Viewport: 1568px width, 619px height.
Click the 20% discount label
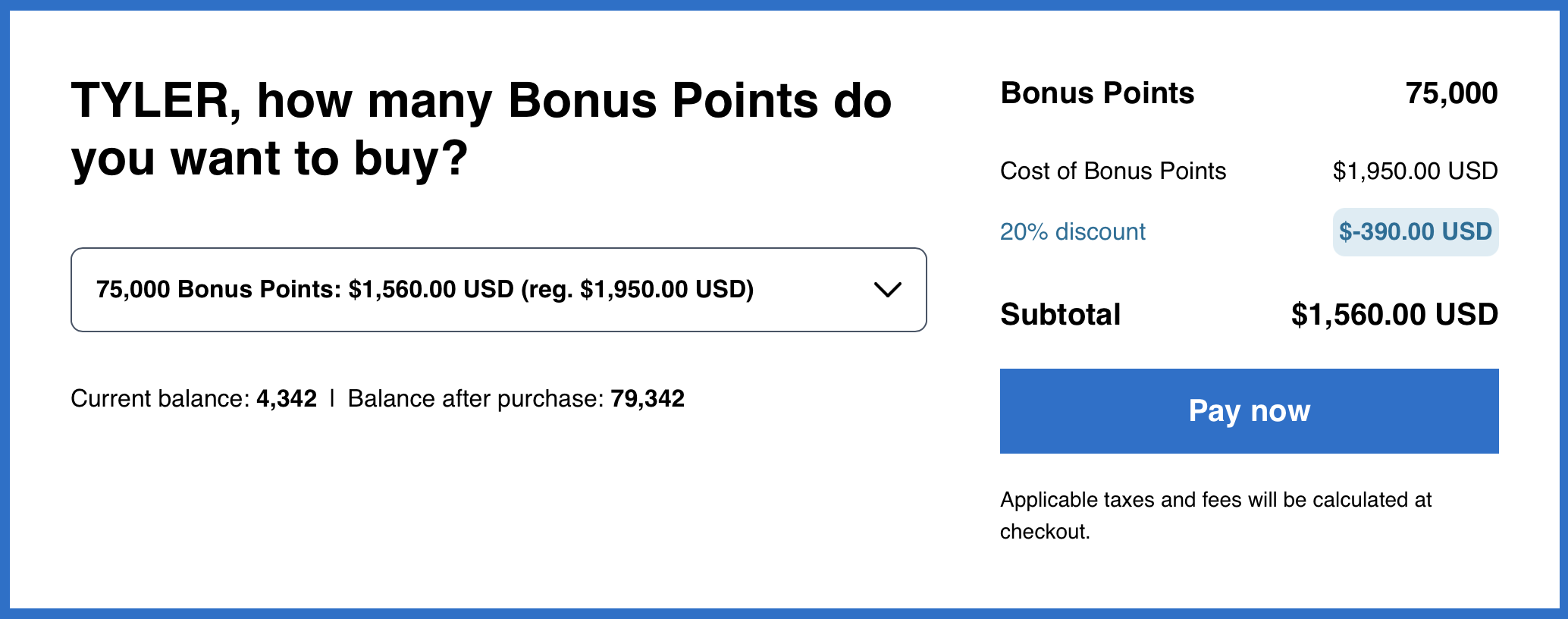coord(1072,231)
